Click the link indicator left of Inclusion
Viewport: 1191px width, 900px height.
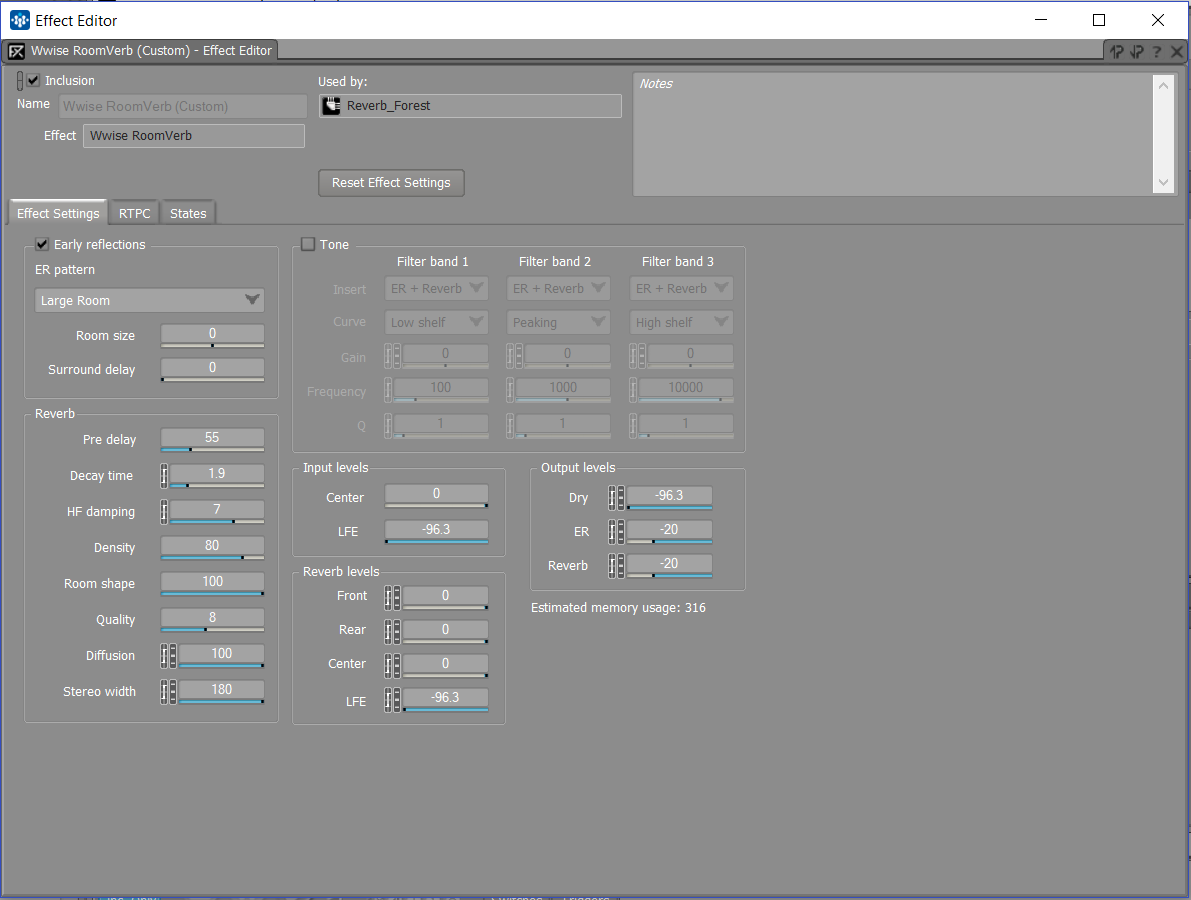20,81
